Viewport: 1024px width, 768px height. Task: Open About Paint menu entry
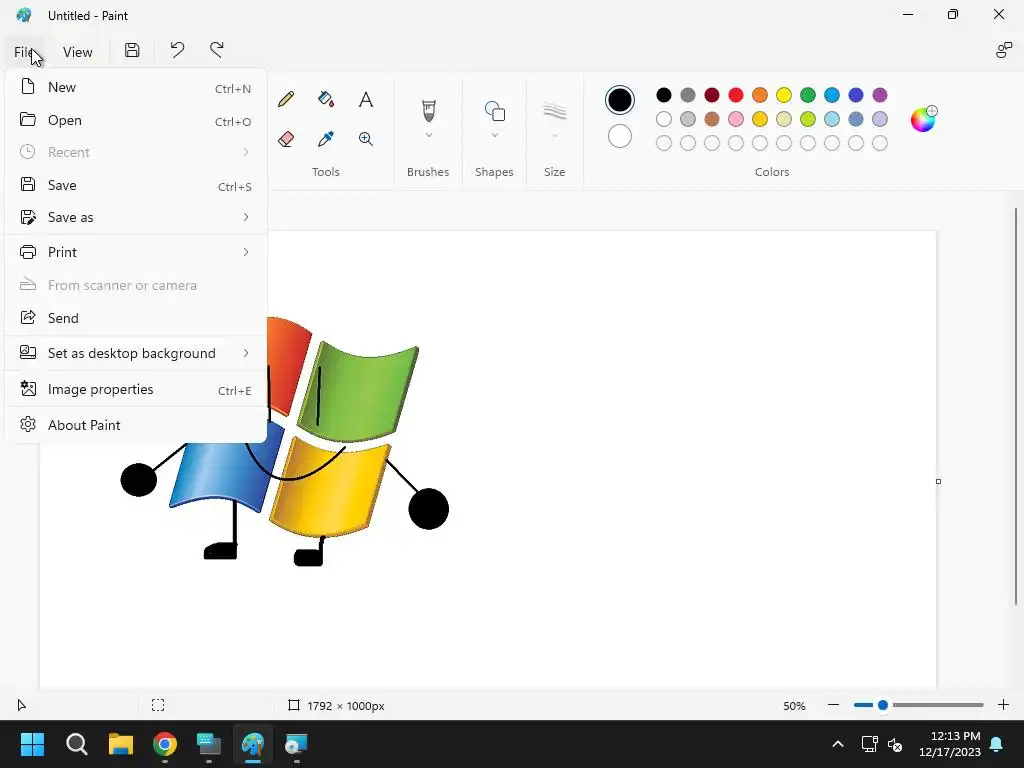[x=136, y=425]
